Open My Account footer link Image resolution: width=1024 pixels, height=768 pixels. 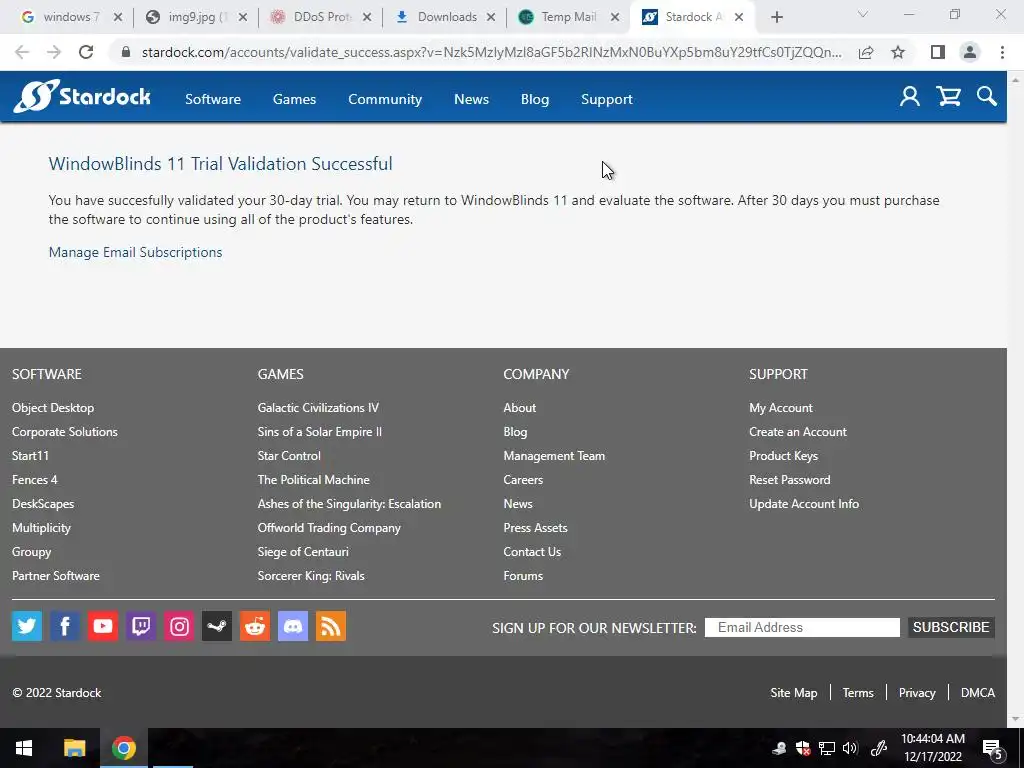[780, 408]
